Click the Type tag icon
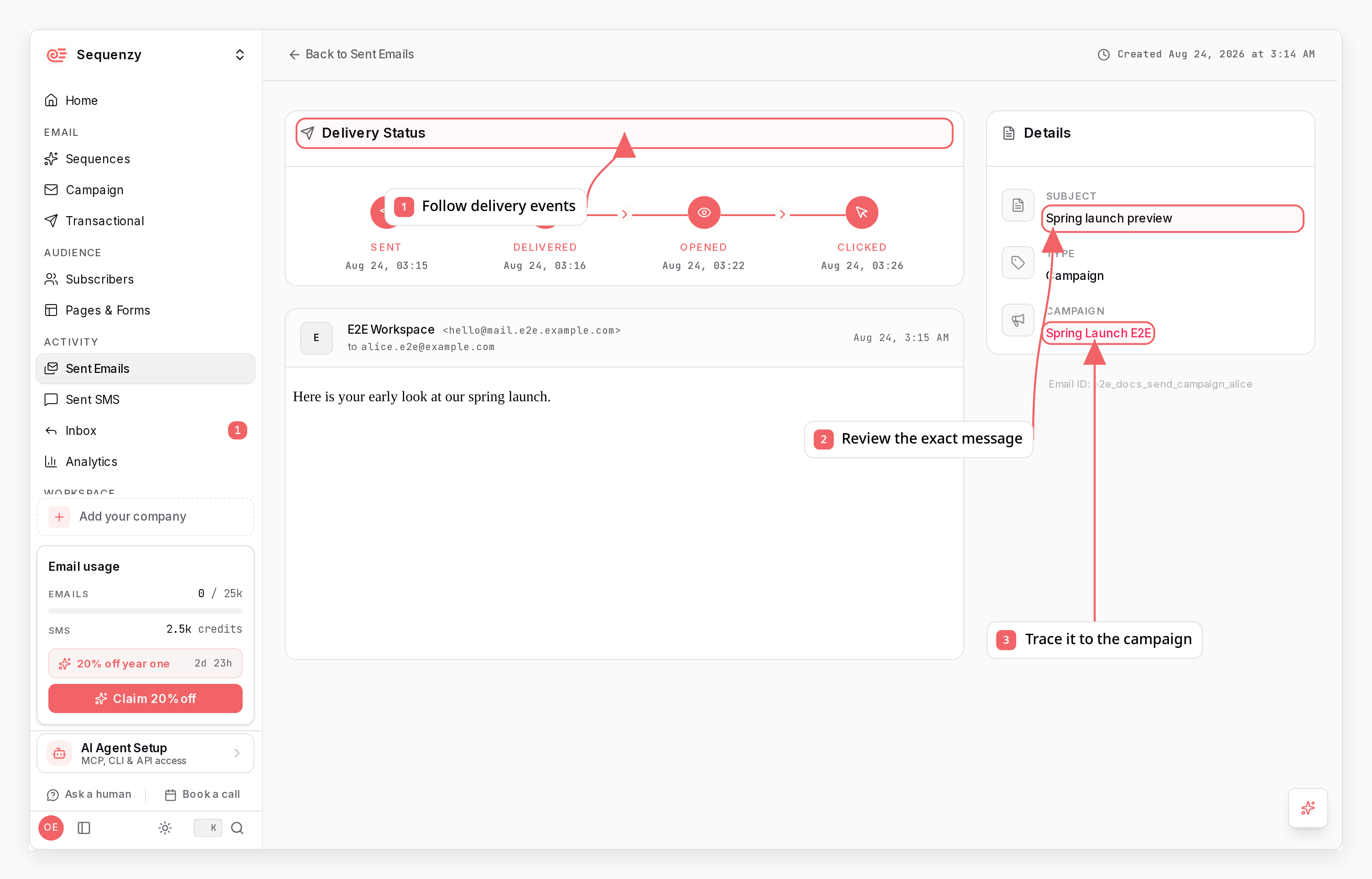 (x=1018, y=263)
